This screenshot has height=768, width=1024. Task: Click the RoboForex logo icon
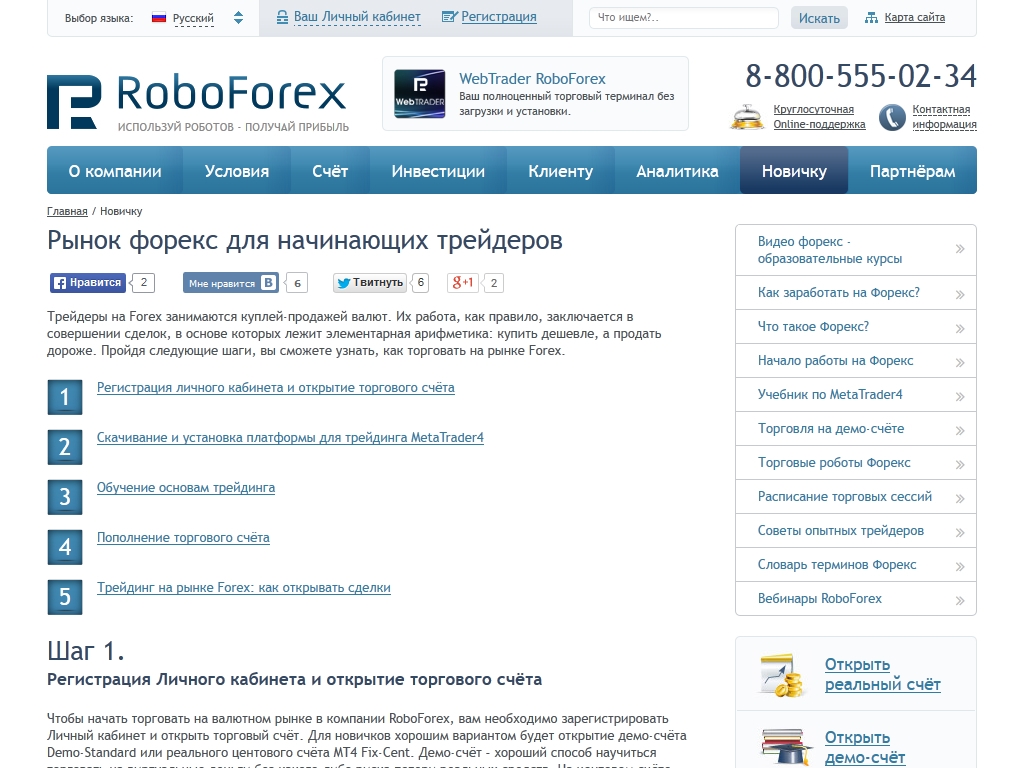pos(73,101)
